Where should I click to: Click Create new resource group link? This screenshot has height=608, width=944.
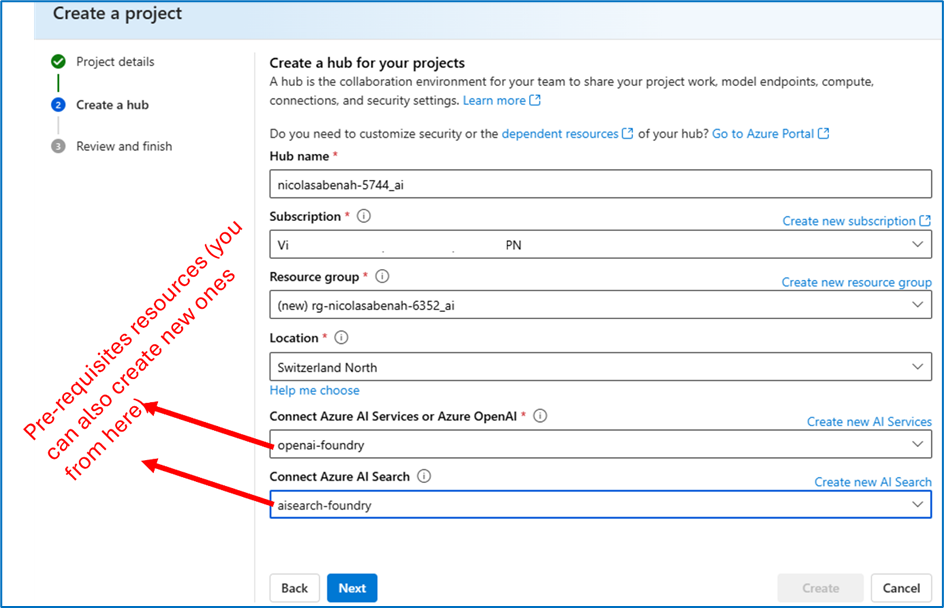tap(856, 282)
